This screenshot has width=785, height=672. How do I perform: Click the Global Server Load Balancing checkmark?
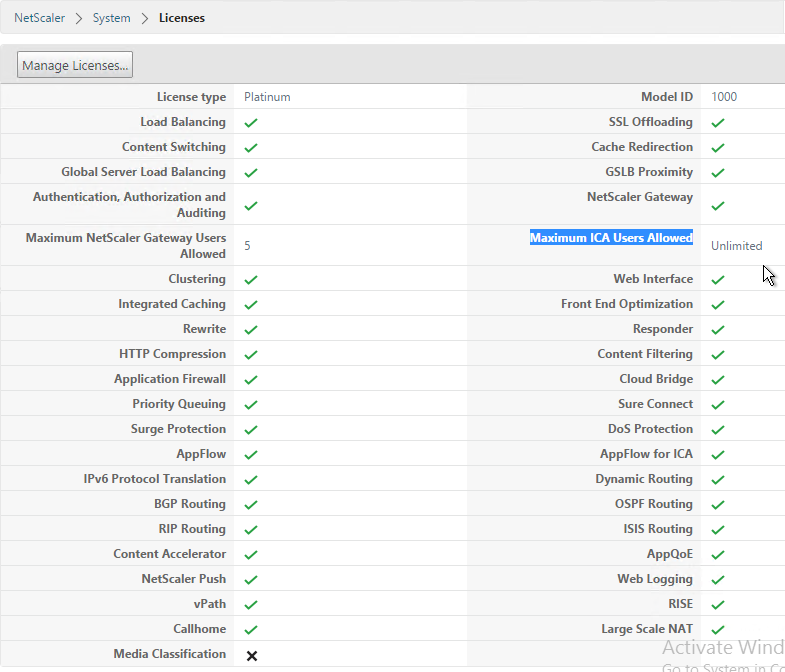[x=251, y=172]
